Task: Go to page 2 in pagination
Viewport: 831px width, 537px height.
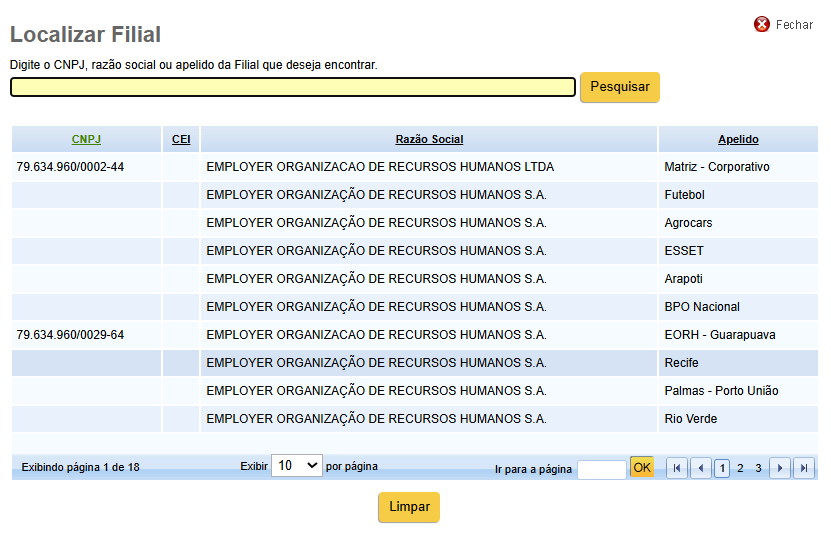Action: pyautogui.click(x=740, y=468)
